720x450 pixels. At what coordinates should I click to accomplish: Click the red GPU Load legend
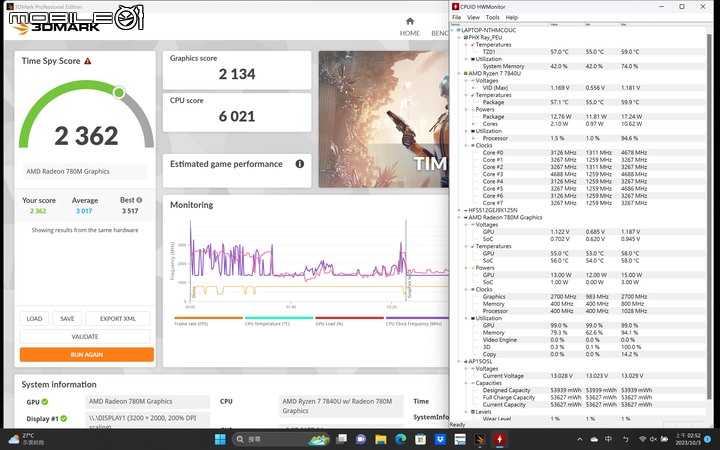click(x=349, y=321)
